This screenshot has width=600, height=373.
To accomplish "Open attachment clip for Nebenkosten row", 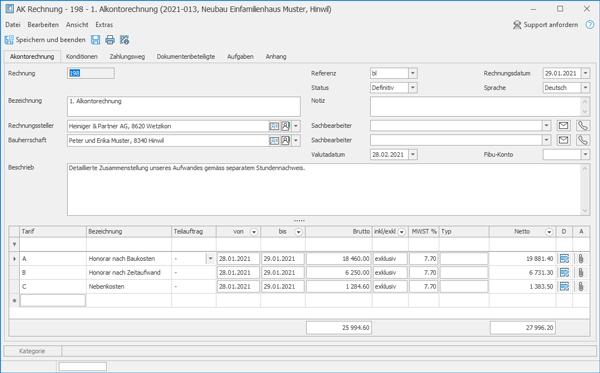I will tap(581, 287).
